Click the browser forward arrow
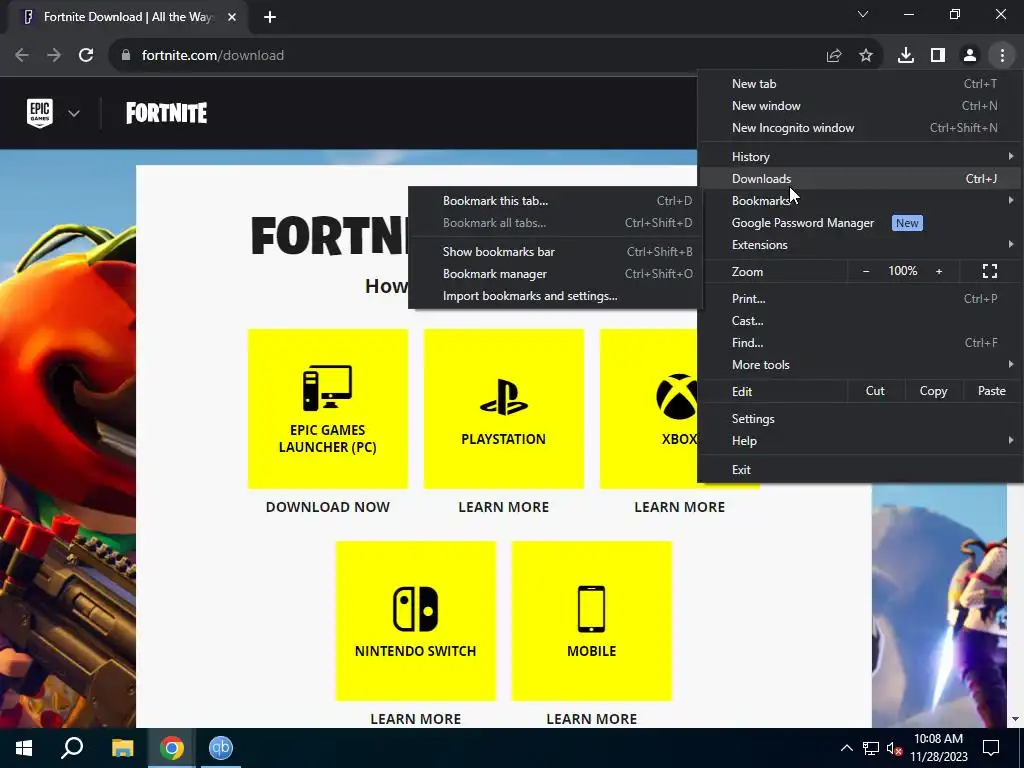 (x=54, y=56)
